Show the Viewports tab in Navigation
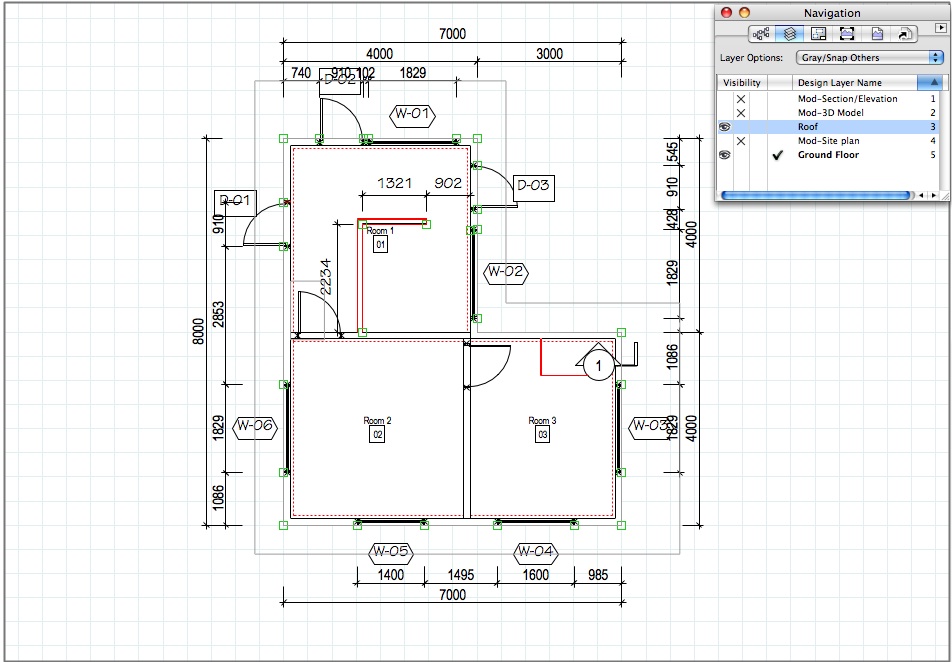 tap(847, 34)
